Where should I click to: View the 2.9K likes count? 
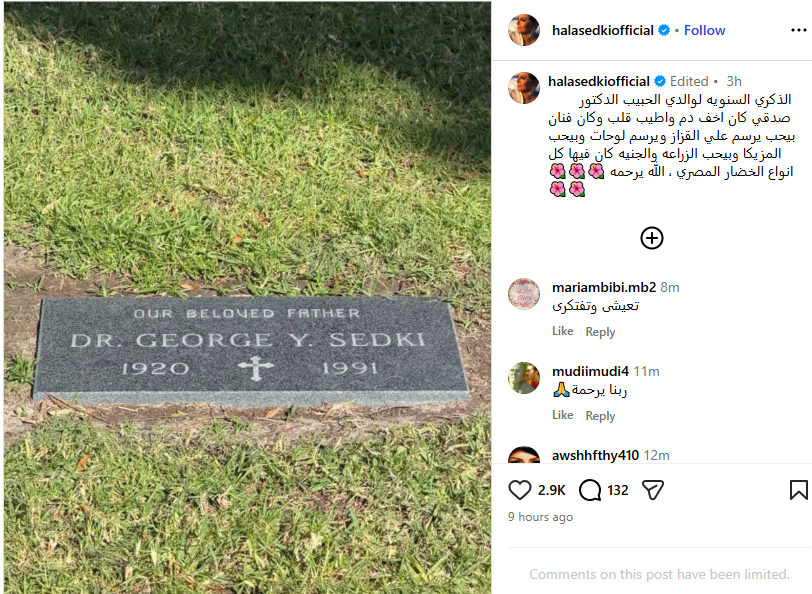point(552,490)
